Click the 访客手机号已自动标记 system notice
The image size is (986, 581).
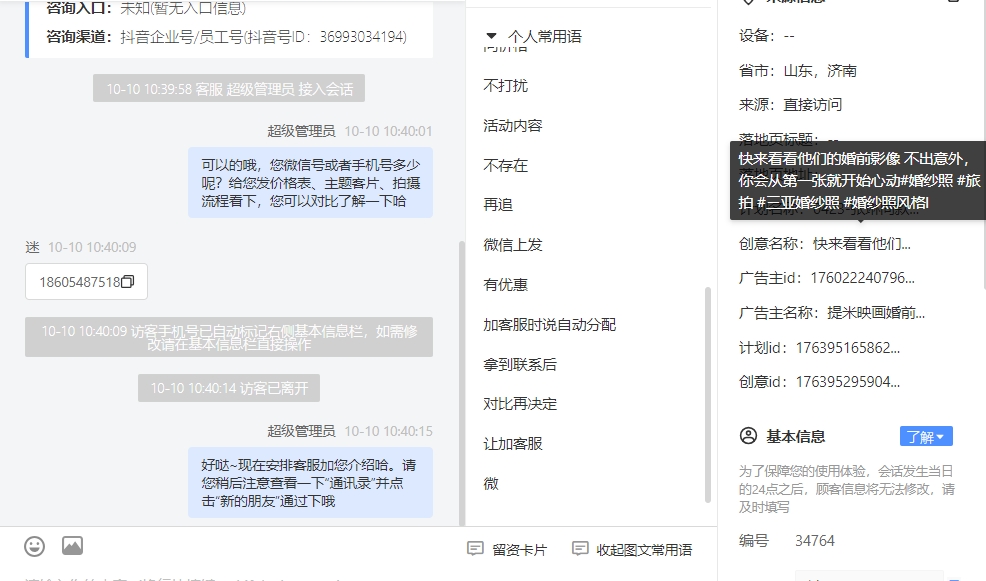pos(229,337)
